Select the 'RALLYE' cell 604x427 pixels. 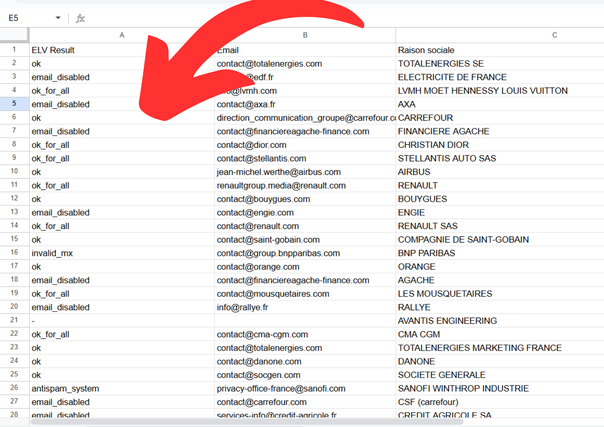click(x=500, y=307)
